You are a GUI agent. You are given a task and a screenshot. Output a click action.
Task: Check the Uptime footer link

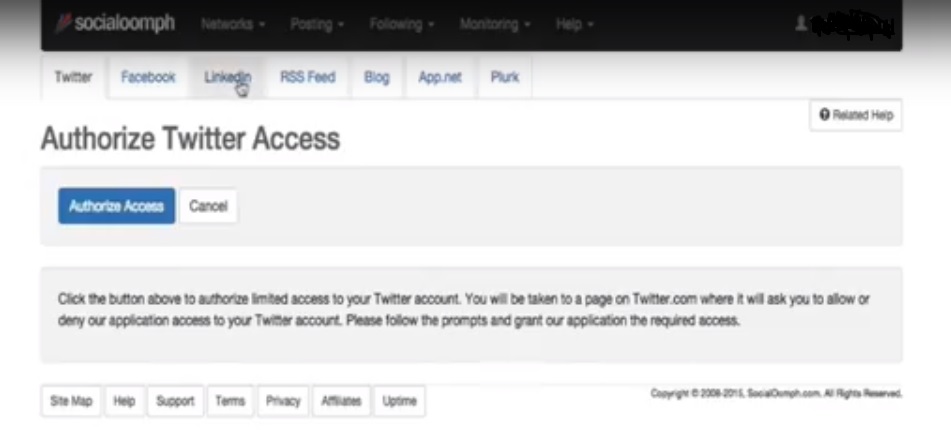click(400, 401)
